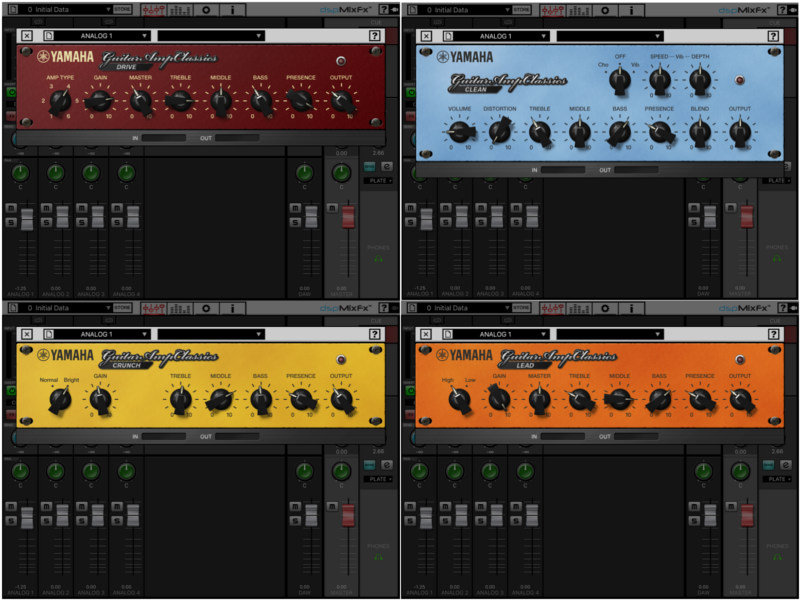Viewport: 800px width, 600px height.
Task: Click meter view icon in Crunch amp window
Action: (x=180, y=308)
